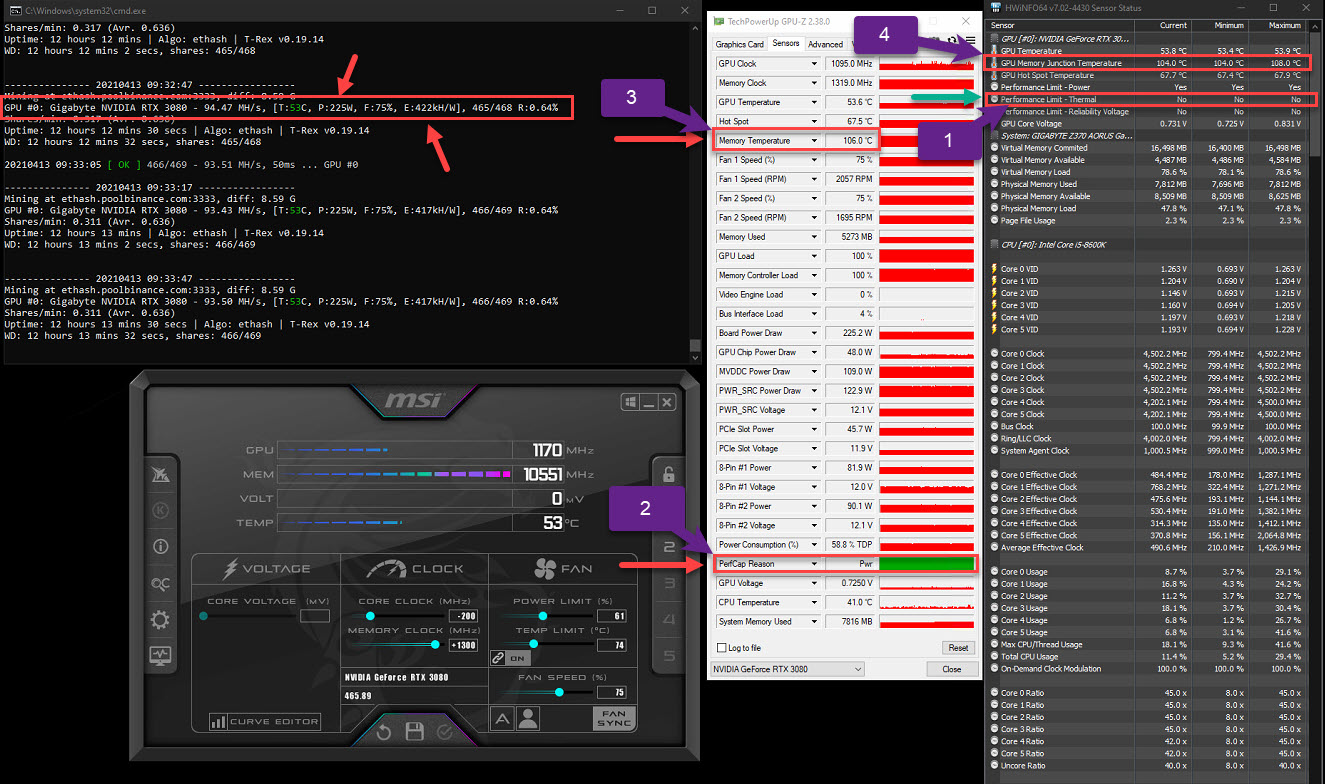Click the Temp Limit slider handle
This screenshot has height=784, width=1325.
(533, 644)
